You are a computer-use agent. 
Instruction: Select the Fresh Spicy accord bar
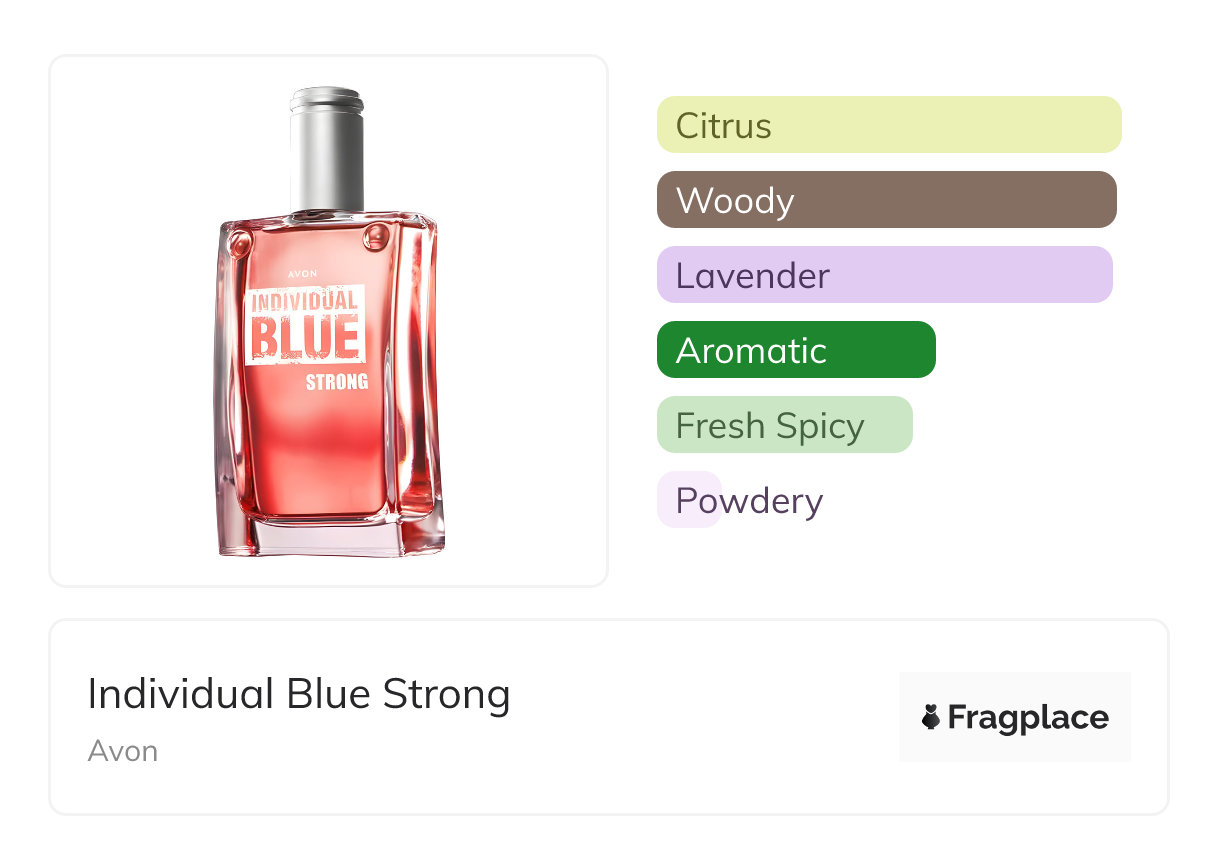coord(784,425)
